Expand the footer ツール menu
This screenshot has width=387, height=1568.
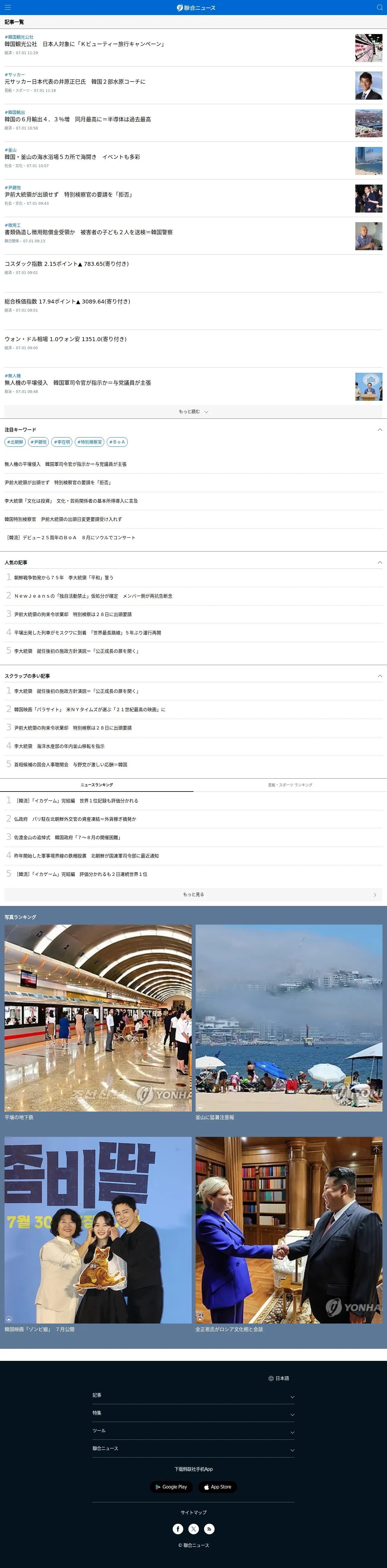click(193, 1430)
